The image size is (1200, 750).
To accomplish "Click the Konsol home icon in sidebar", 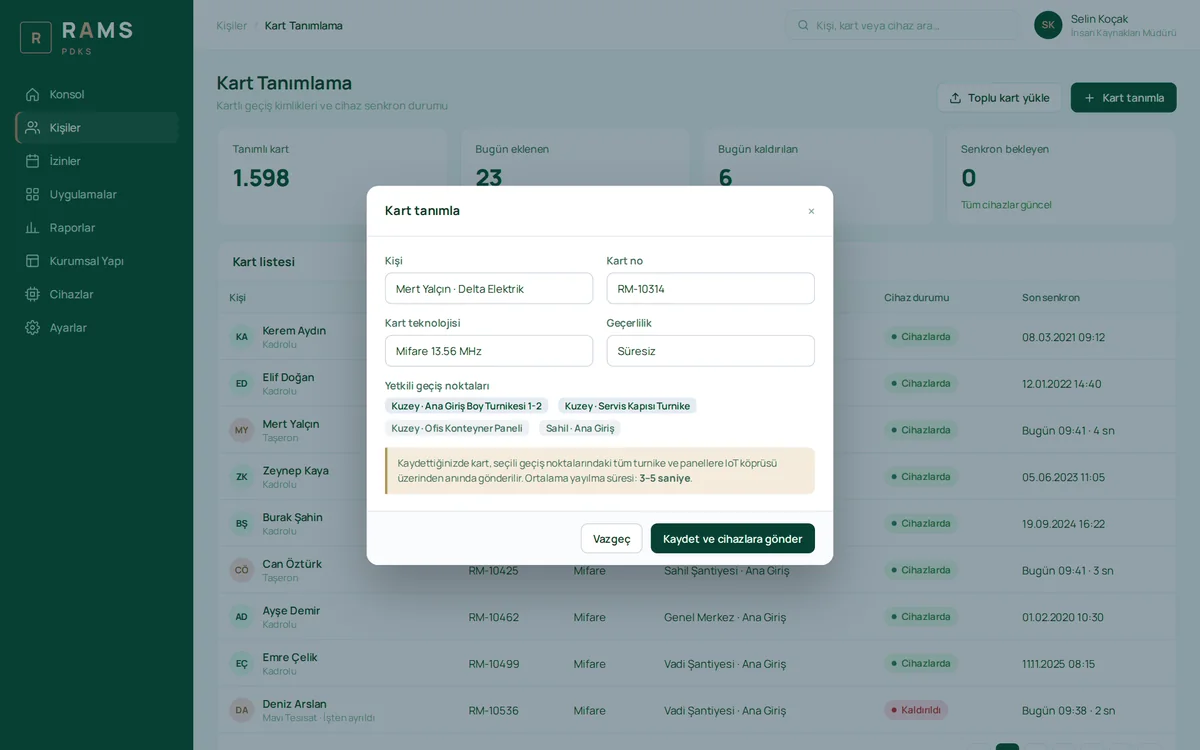I will tap(33, 94).
